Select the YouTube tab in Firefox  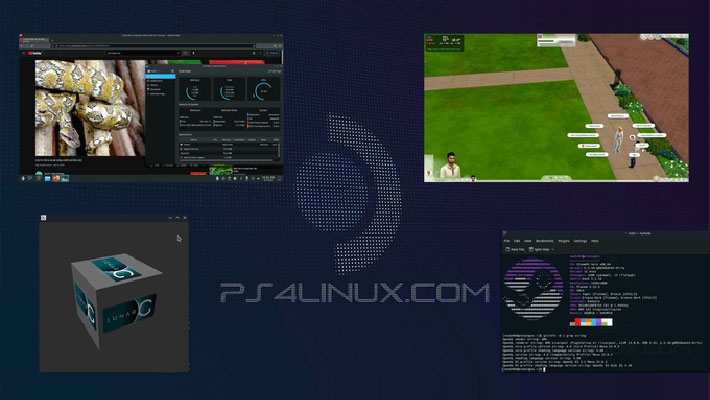pos(34,40)
